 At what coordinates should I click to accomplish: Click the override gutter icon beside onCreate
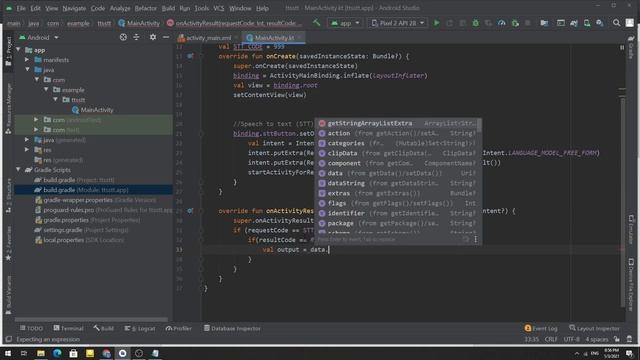coord(190,56)
